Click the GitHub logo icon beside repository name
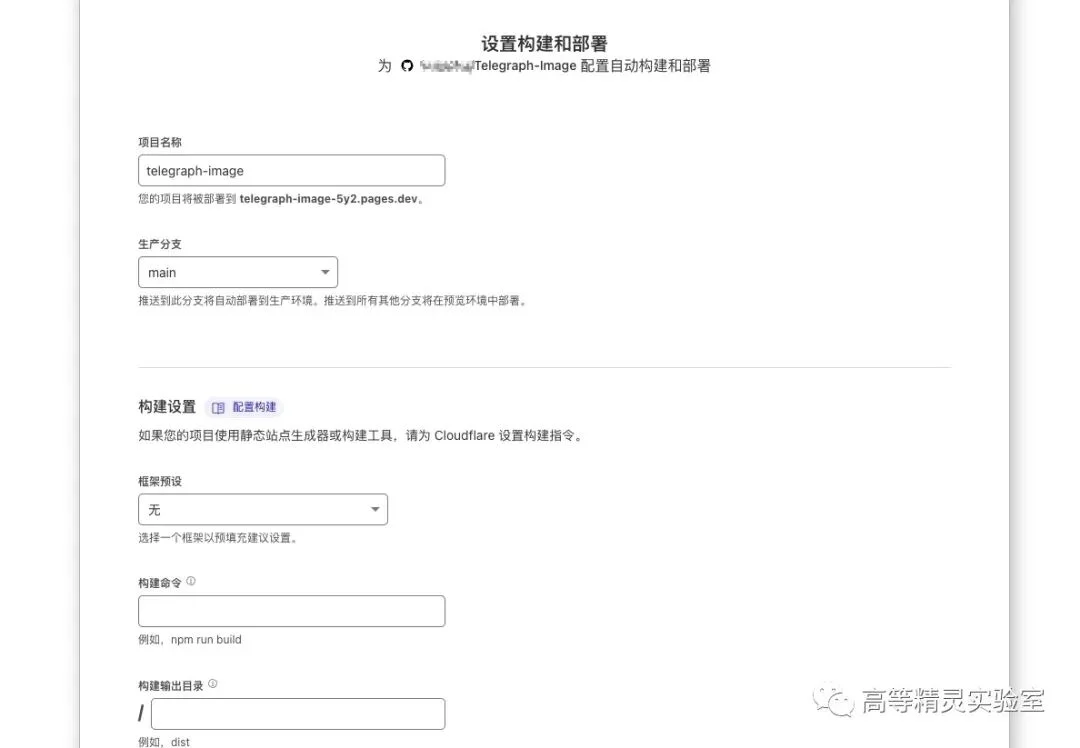 (x=407, y=66)
